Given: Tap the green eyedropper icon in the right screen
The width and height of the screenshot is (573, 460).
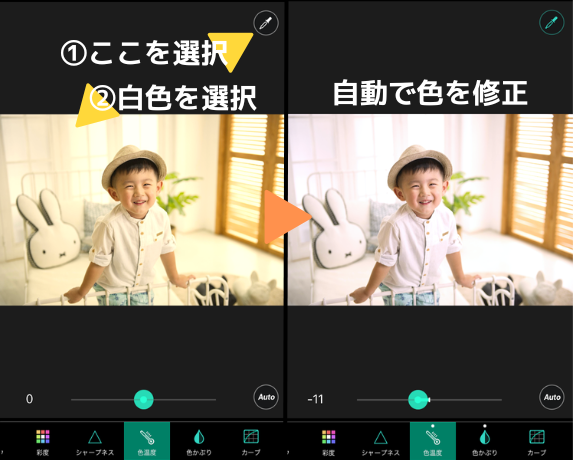Looking at the screenshot, I should pyautogui.click(x=551, y=23).
